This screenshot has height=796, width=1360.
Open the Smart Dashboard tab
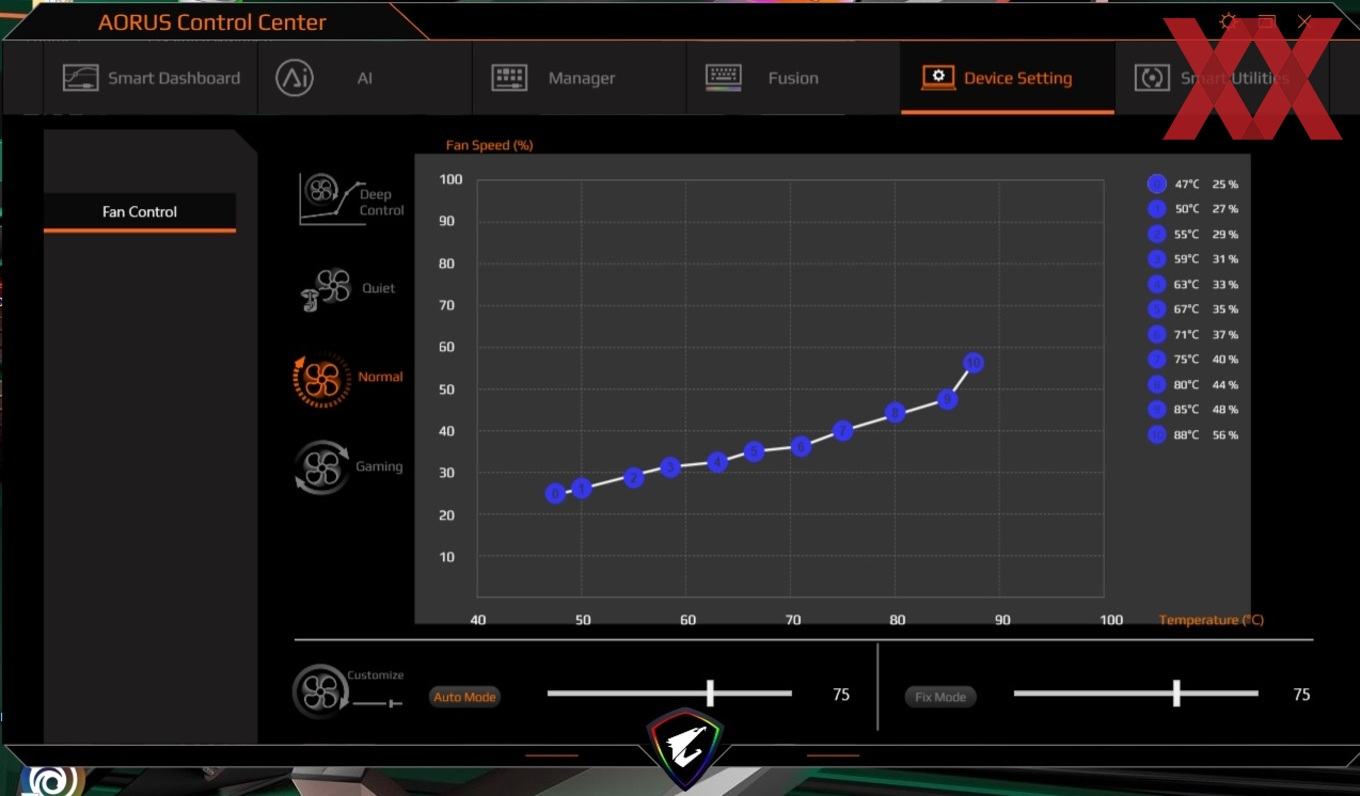click(x=151, y=78)
